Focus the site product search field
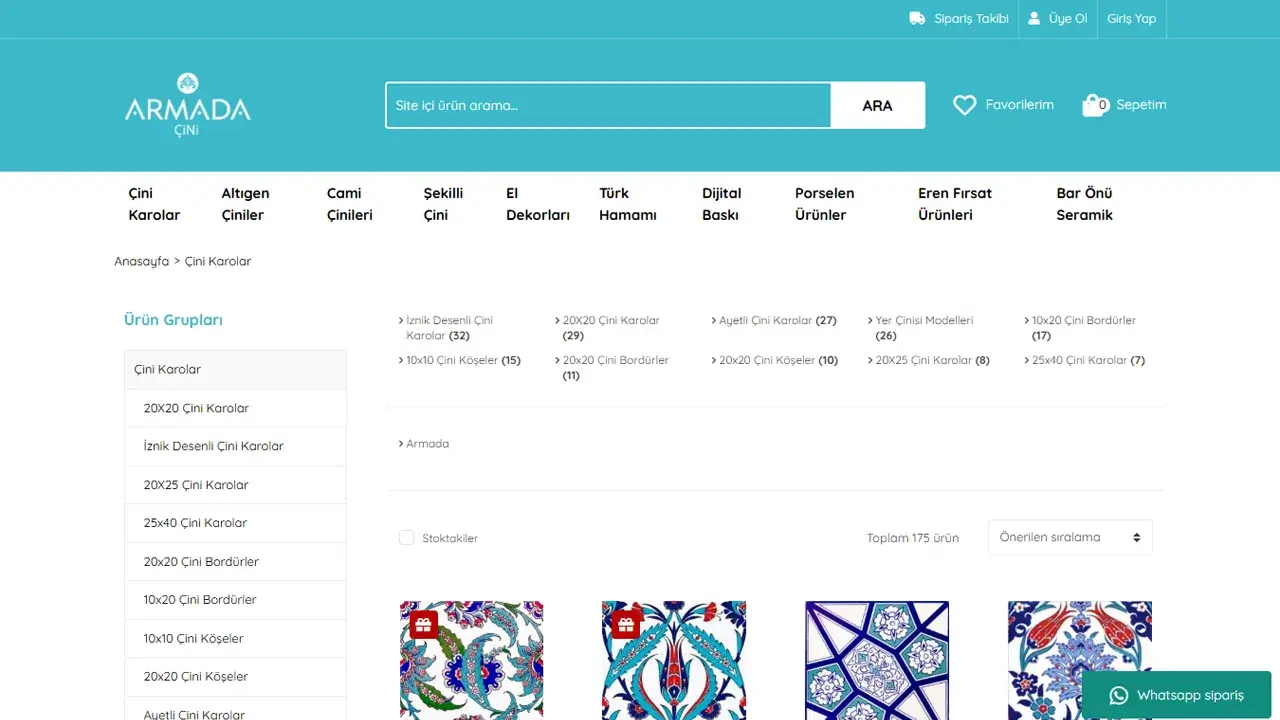Viewport: 1280px width, 720px height. click(608, 105)
